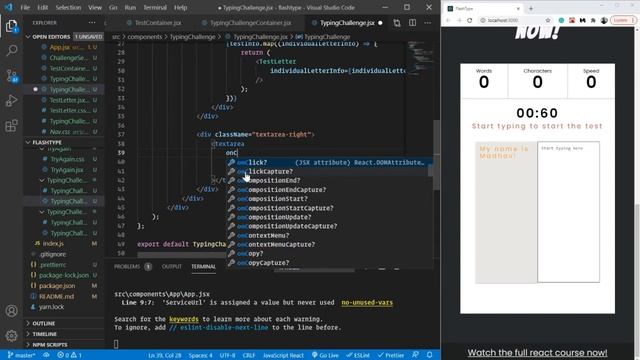Open the Run and Debug view
Screen dimensions: 640x360
click(x=11, y=100)
